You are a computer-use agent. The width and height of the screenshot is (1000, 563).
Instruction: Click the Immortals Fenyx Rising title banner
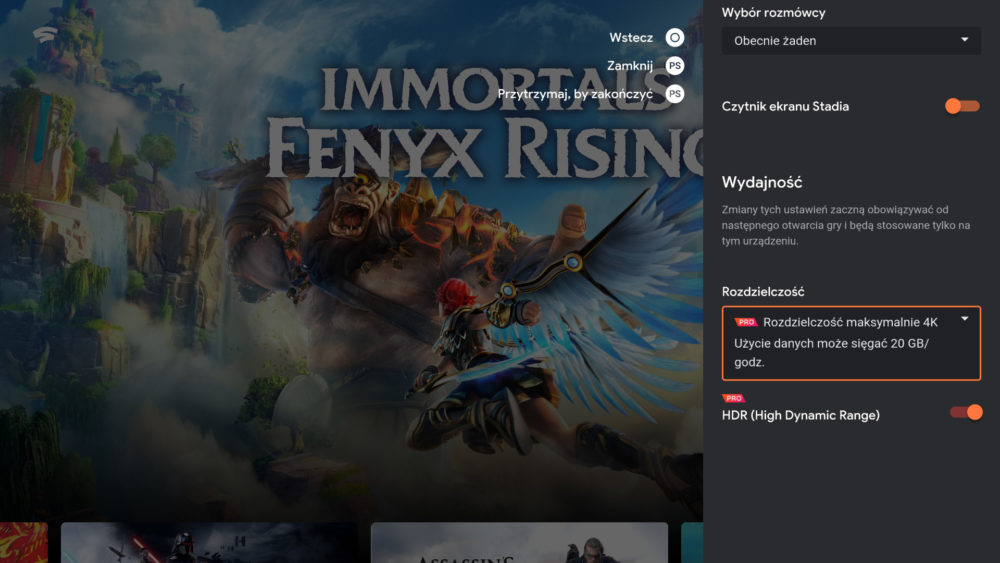click(x=485, y=121)
